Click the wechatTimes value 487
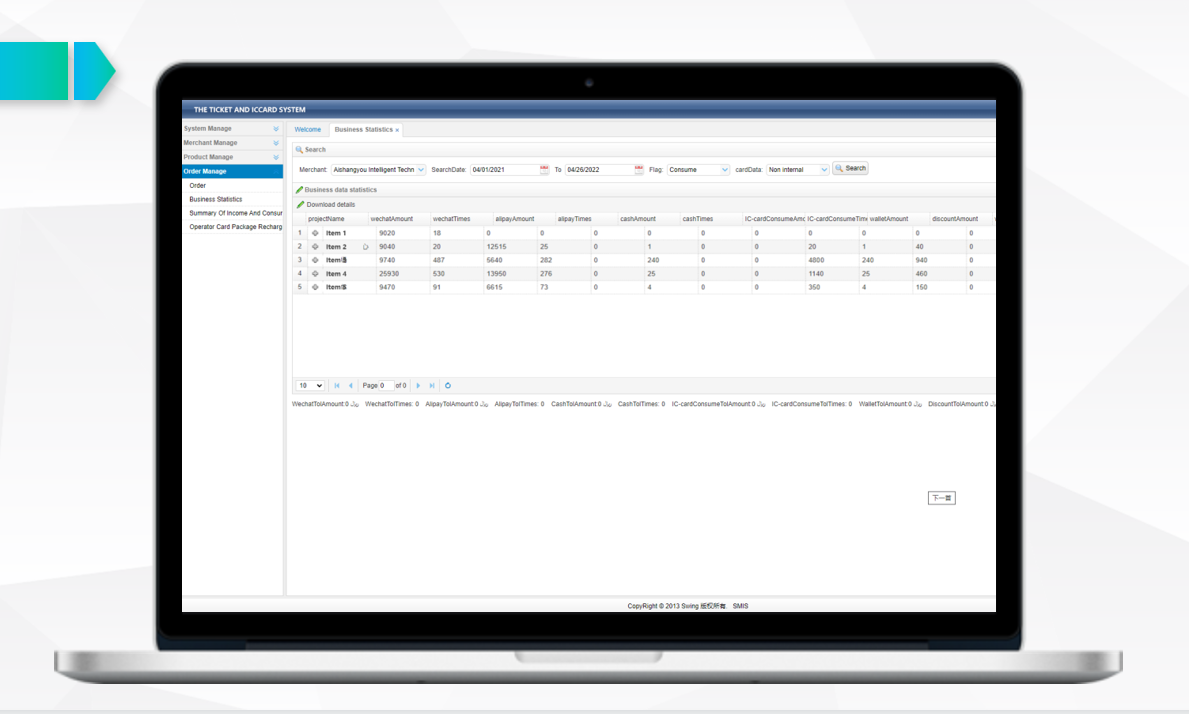Screen dimensions: 1189x714 click(x=438, y=261)
